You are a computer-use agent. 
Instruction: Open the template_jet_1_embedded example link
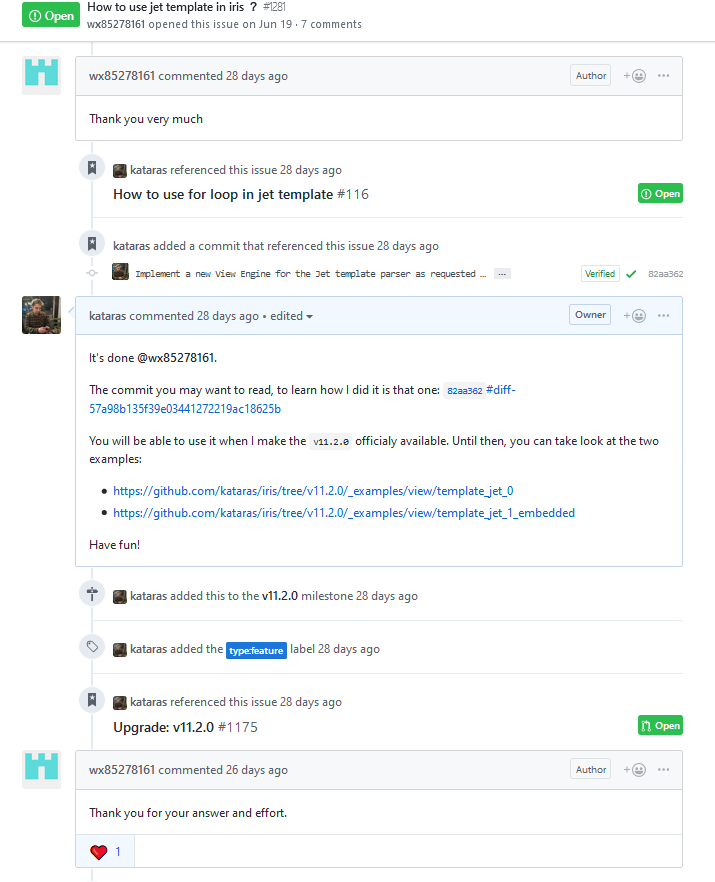(344, 513)
